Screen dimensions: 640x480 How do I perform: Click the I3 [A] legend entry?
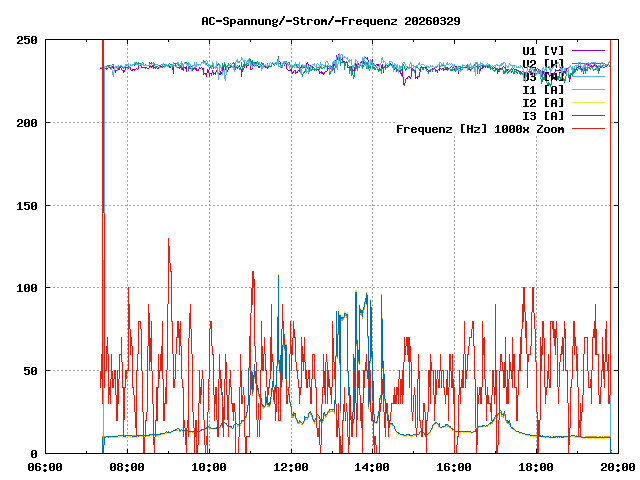point(543,115)
